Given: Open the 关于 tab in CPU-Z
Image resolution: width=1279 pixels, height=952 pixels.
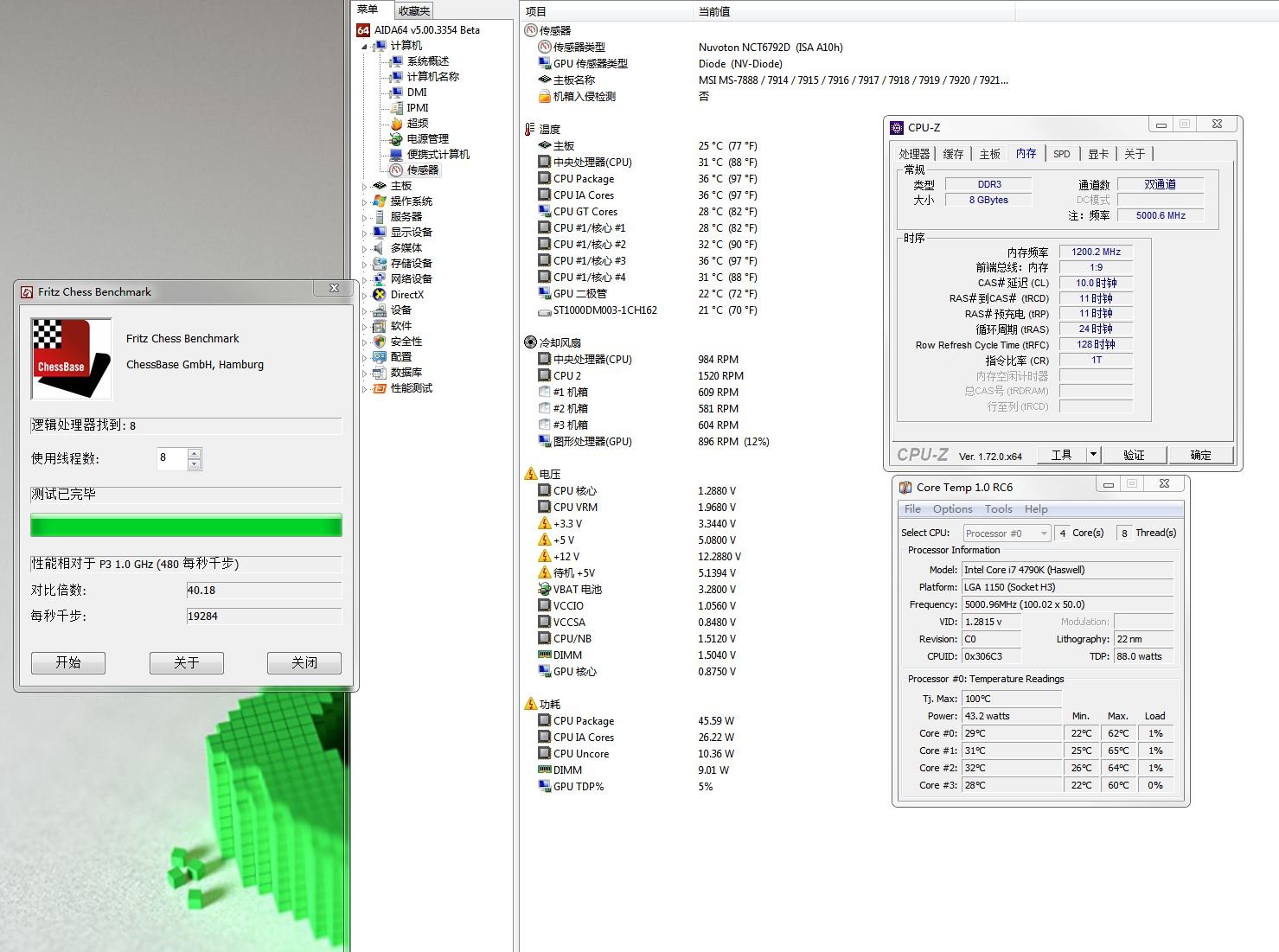Looking at the screenshot, I should (x=1135, y=154).
